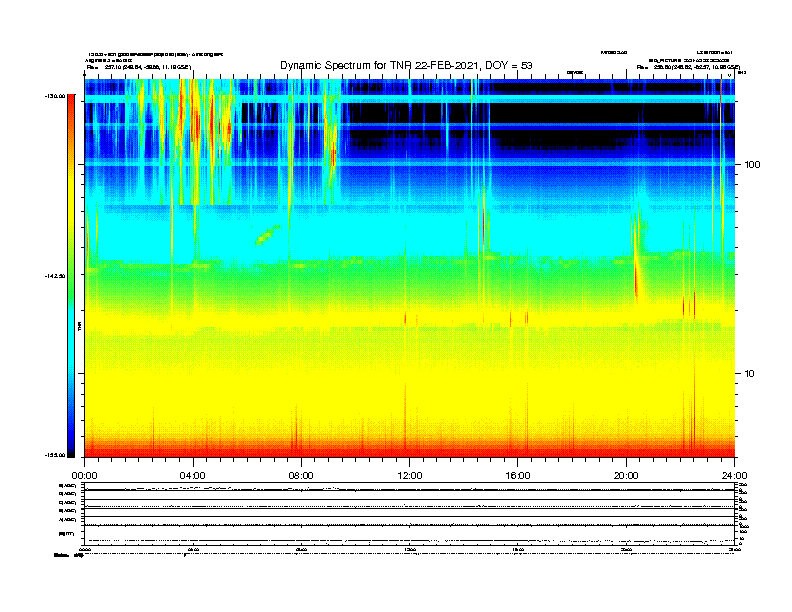Click the dark blue bottom of color bar

(71, 444)
